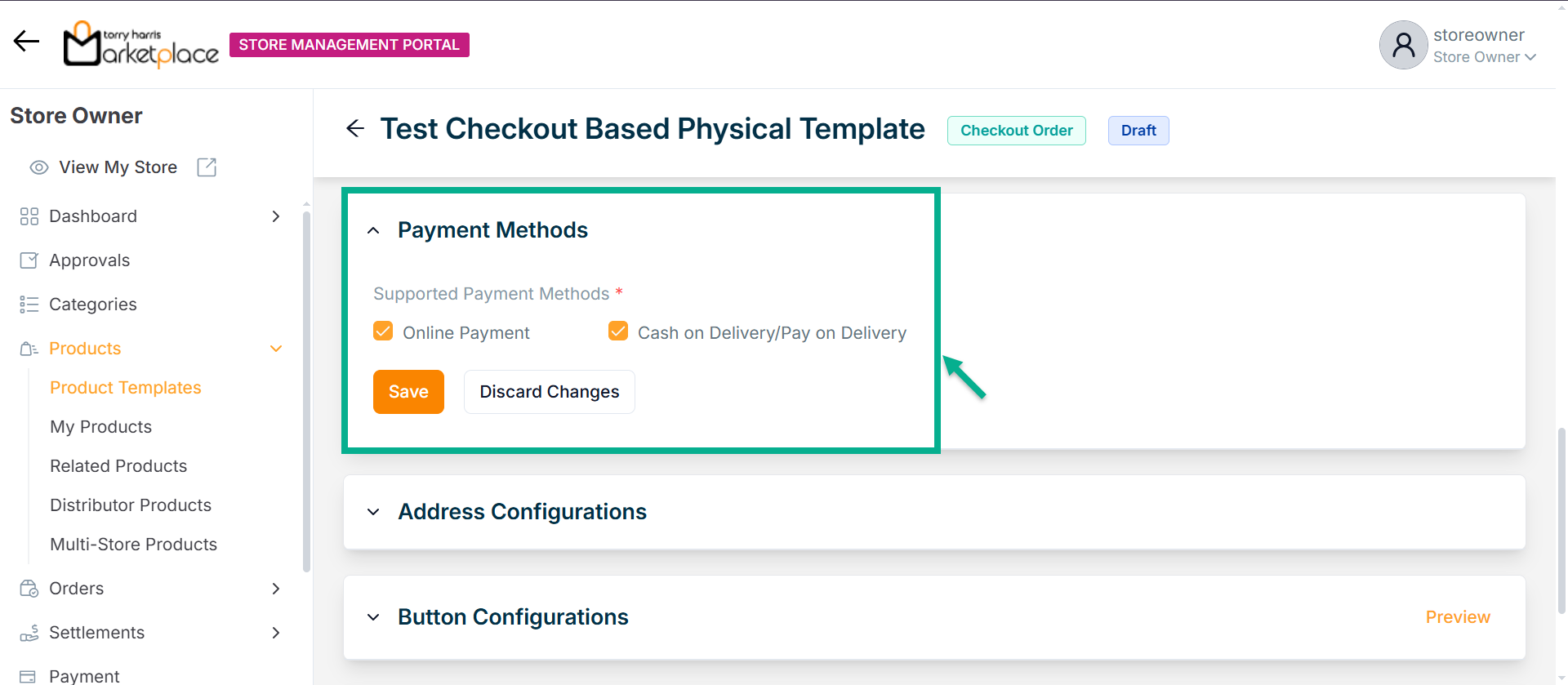Toggle the View My Store eye icon

pos(39,167)
